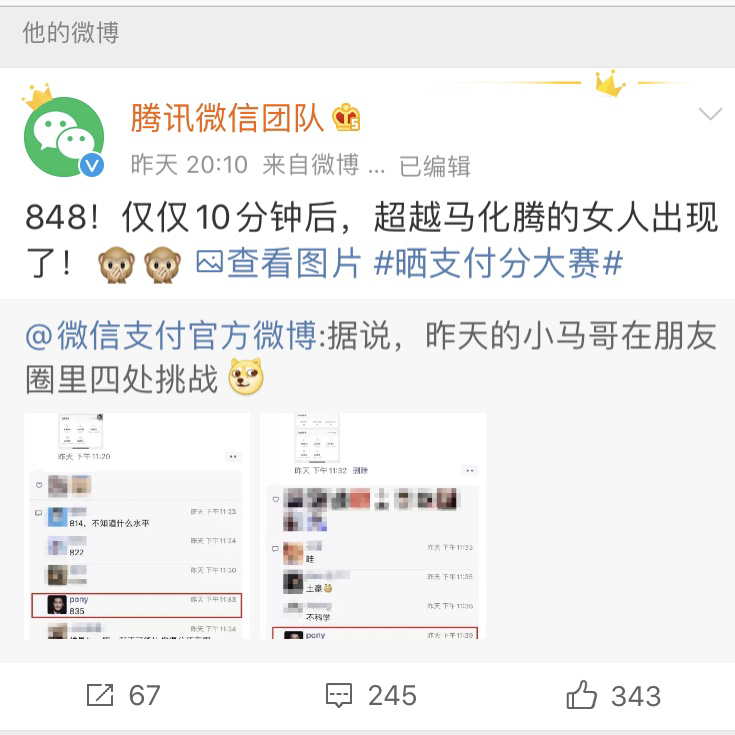Tap the doge emoji in reposted text
The height and width of the screenshot is (735, 735).
pyautogui.click(x=246, y=377)
